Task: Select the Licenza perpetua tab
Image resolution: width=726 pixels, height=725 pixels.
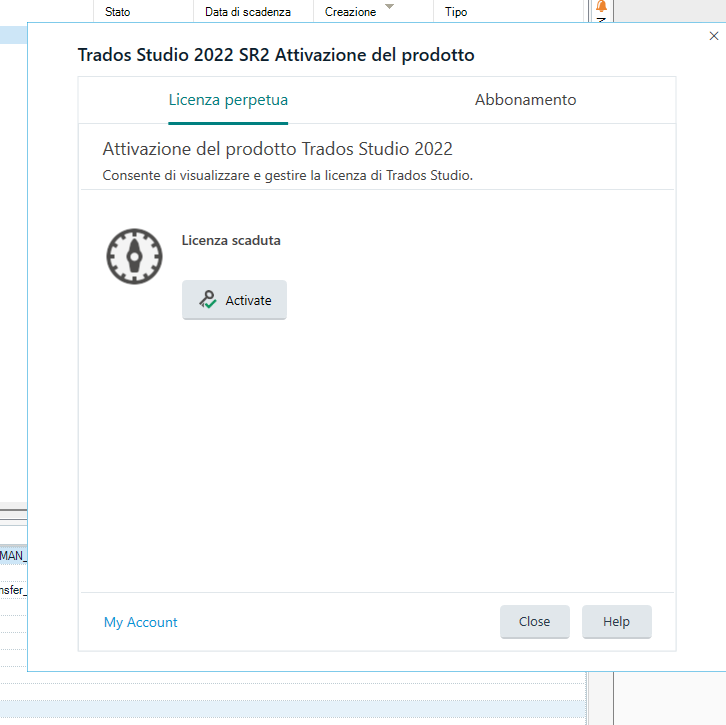Action: pyautogui.click(x=228, y=100)
